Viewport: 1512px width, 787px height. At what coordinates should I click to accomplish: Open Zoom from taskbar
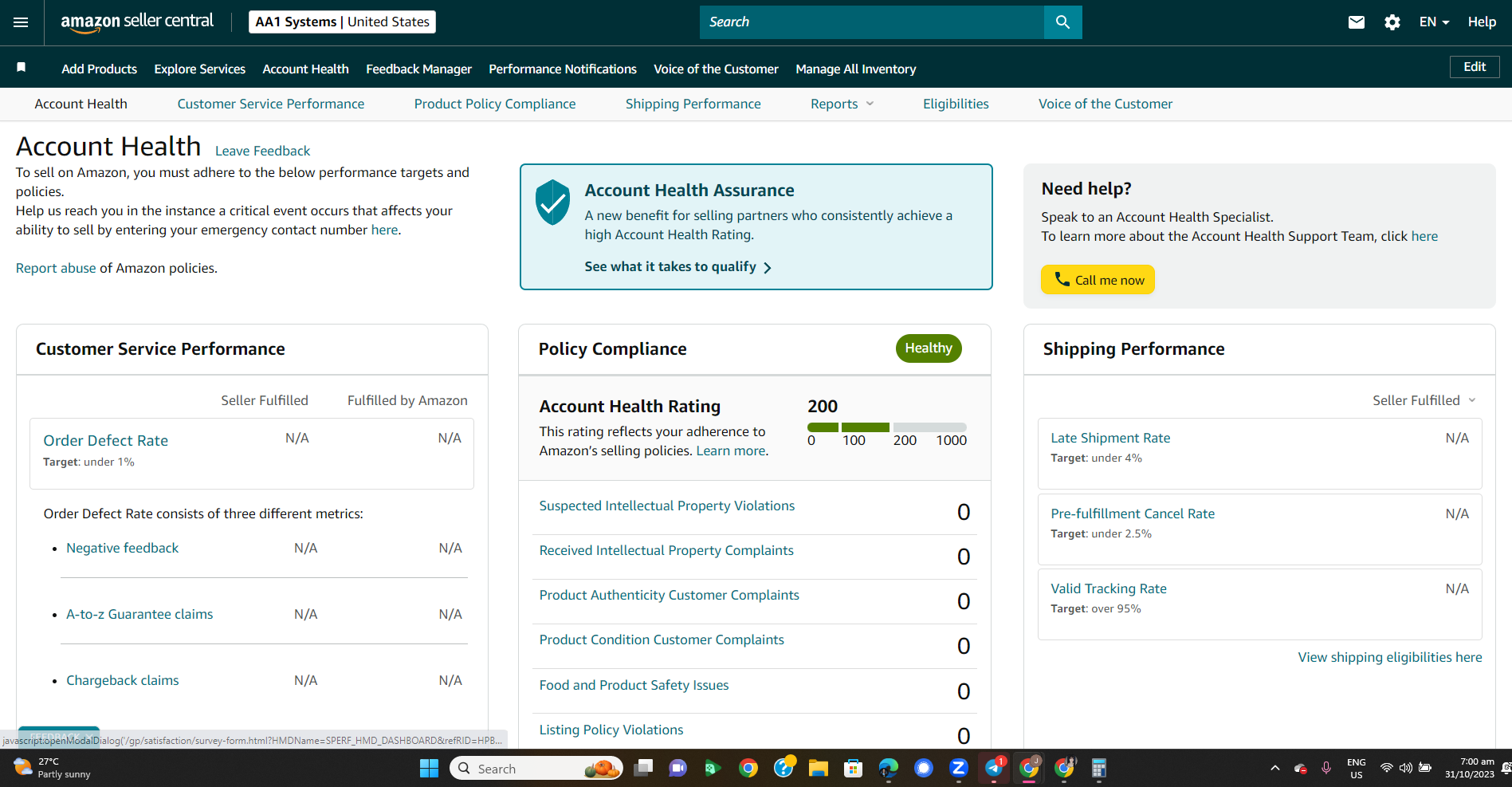(959, 768)
